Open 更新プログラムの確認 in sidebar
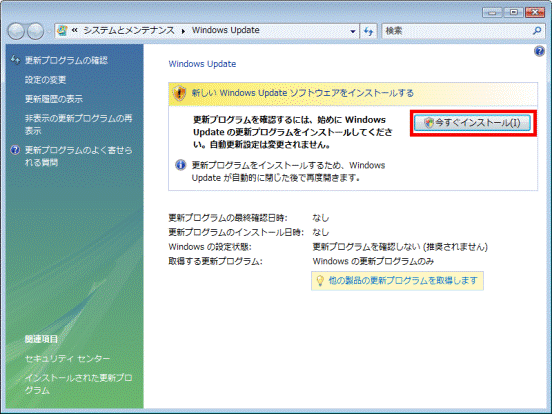Image resolution: width=552 pixels, height=414 pixels. click(66, 61)
